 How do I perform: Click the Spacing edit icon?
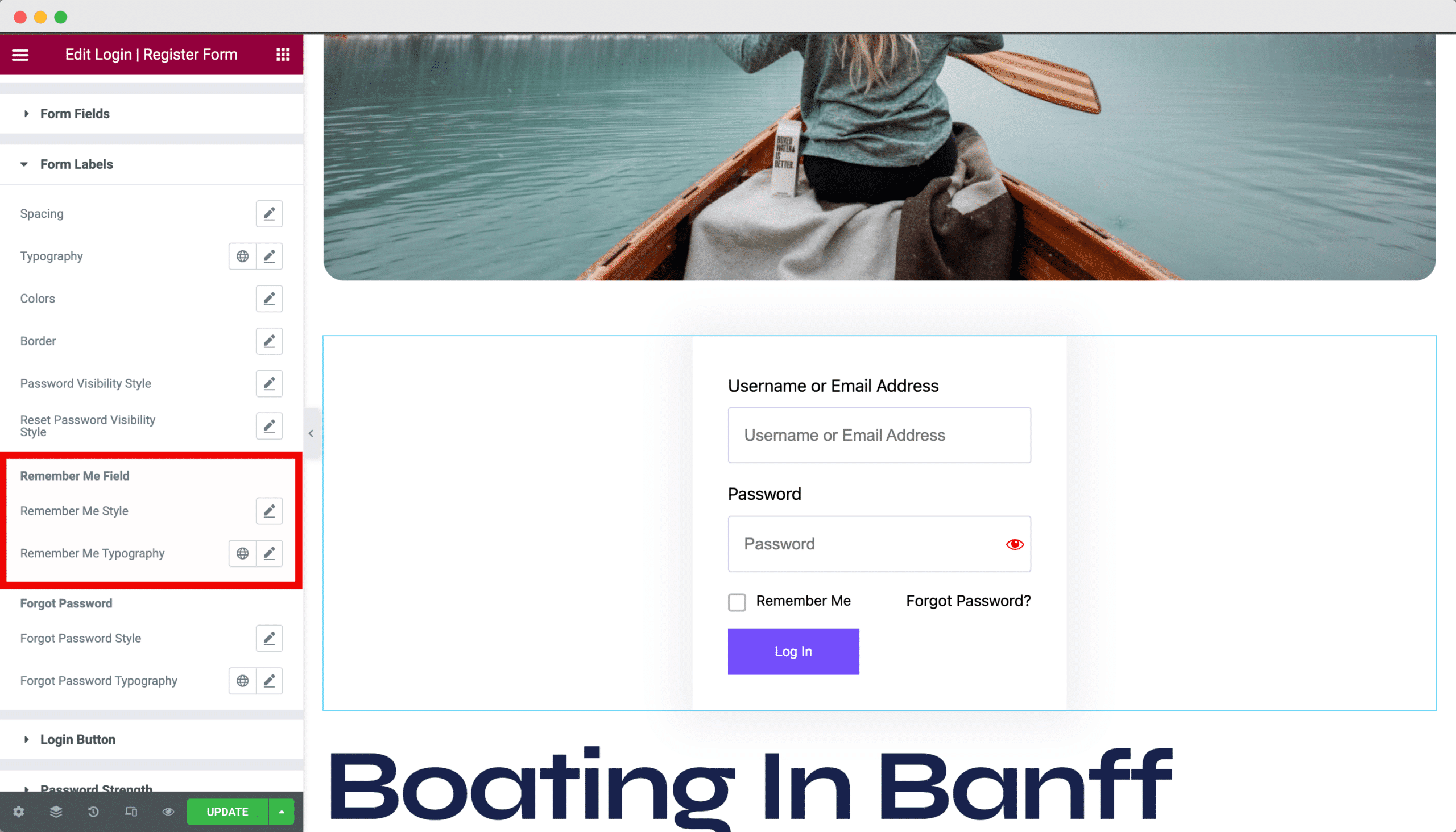(269, 213)
